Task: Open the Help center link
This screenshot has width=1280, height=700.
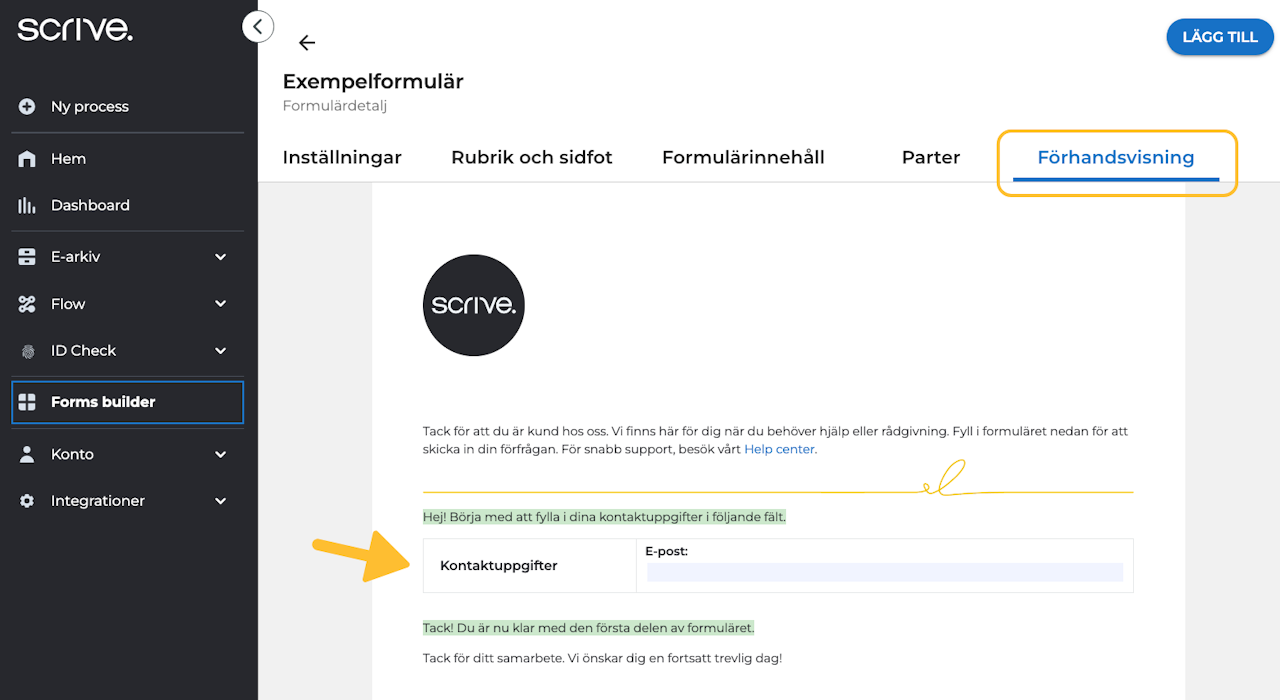Action: coord(779,450)
